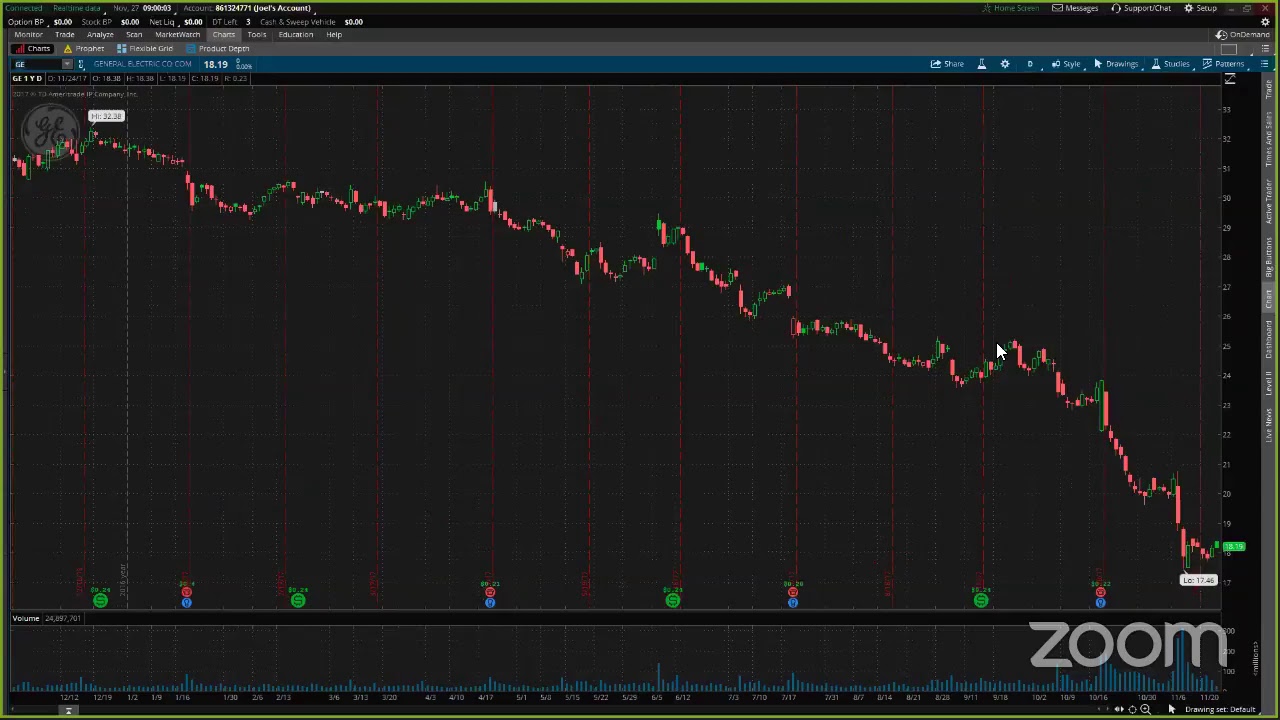
Task: Click the GE 1 Y D chart label
Action: [27, 79]
